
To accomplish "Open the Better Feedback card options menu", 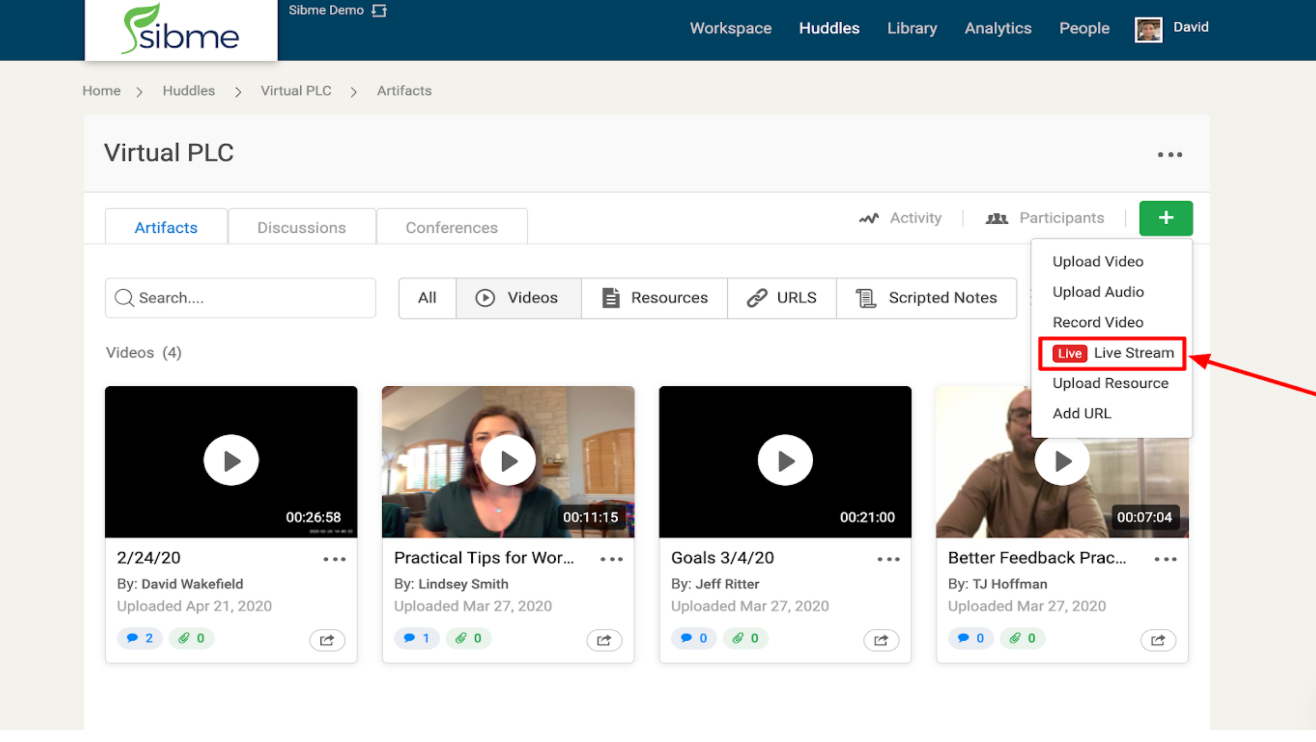I will [1165, 560].
